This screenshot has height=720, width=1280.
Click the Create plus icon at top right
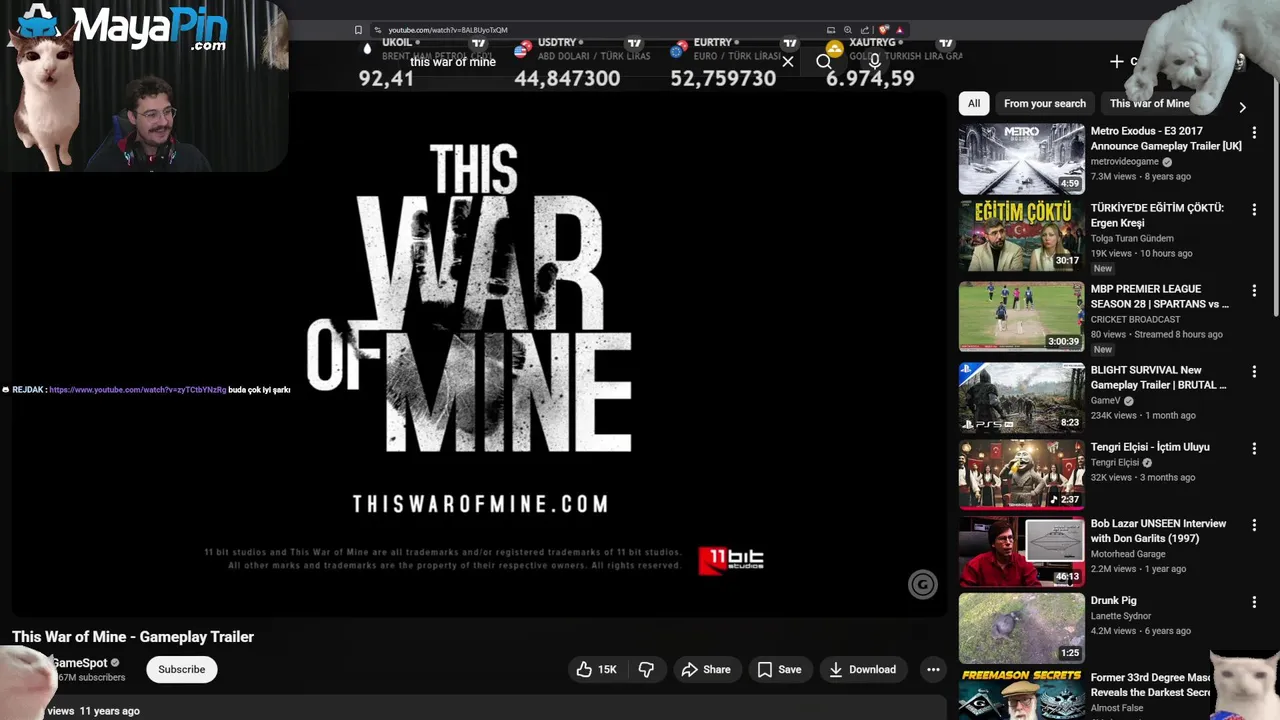pyautogui.click(x=1116, y=62)
